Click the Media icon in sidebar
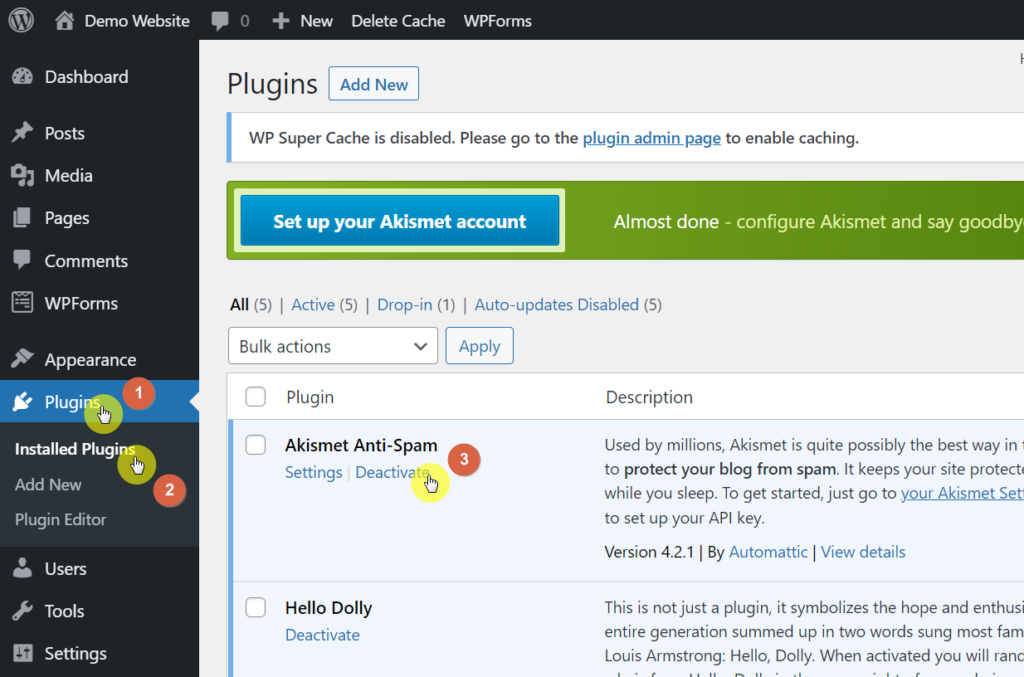Image resolution: width=1024 pixels, height=677 pixels. click(x=22, y=175)
